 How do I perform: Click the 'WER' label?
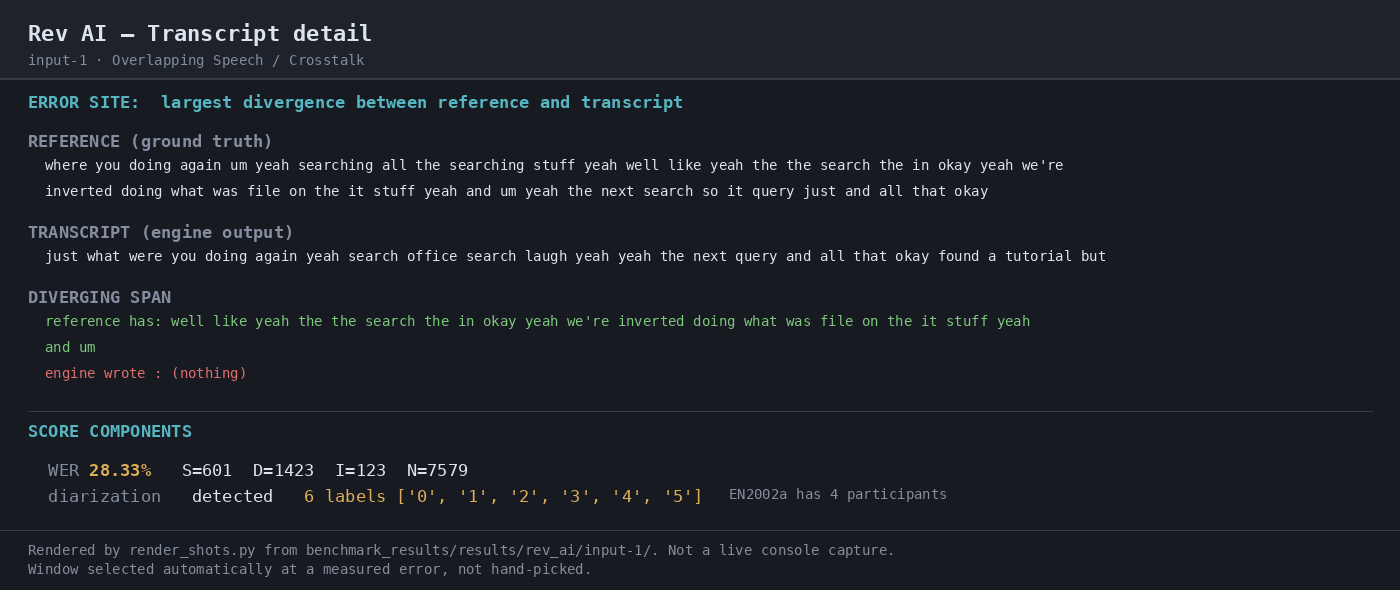(x=63, y=471)
